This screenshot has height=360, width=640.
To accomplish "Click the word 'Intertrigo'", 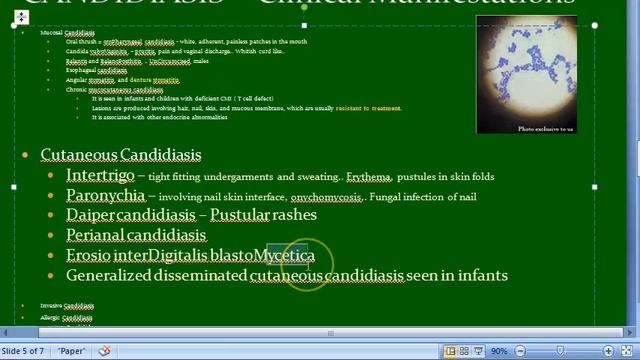I will [100, 175].
